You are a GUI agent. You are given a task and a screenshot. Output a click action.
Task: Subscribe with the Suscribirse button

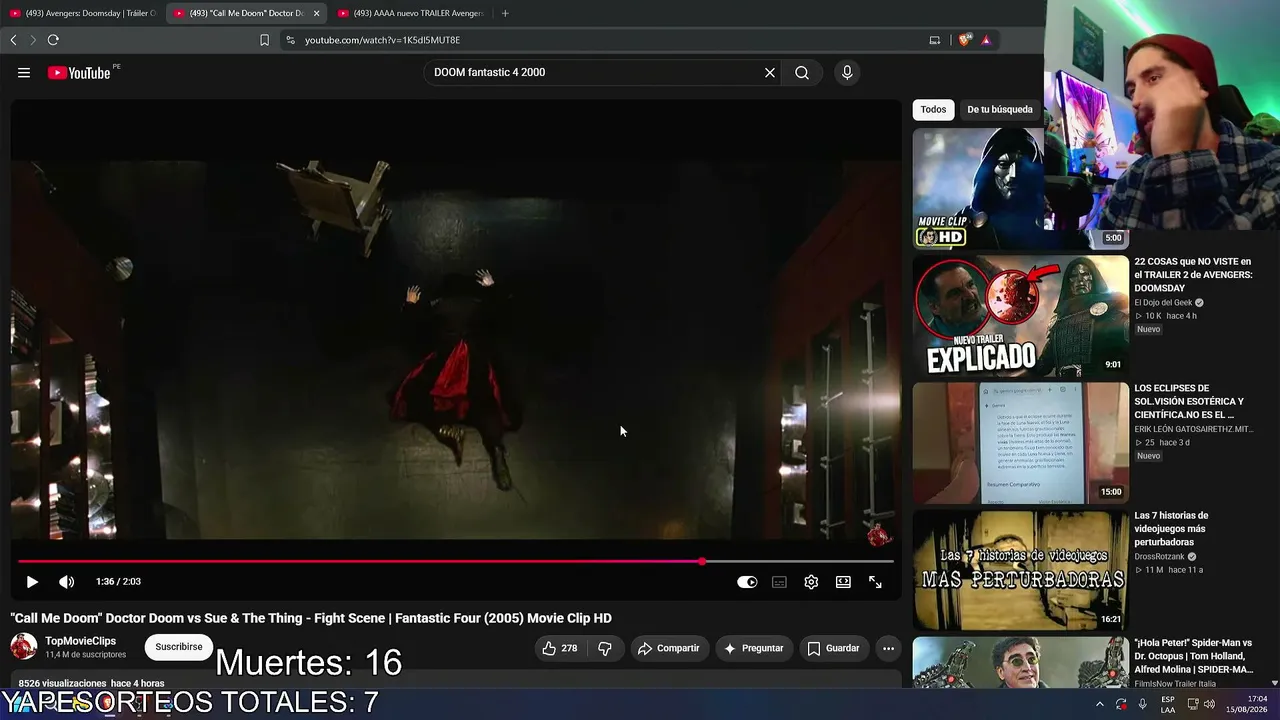pos(179,647)
